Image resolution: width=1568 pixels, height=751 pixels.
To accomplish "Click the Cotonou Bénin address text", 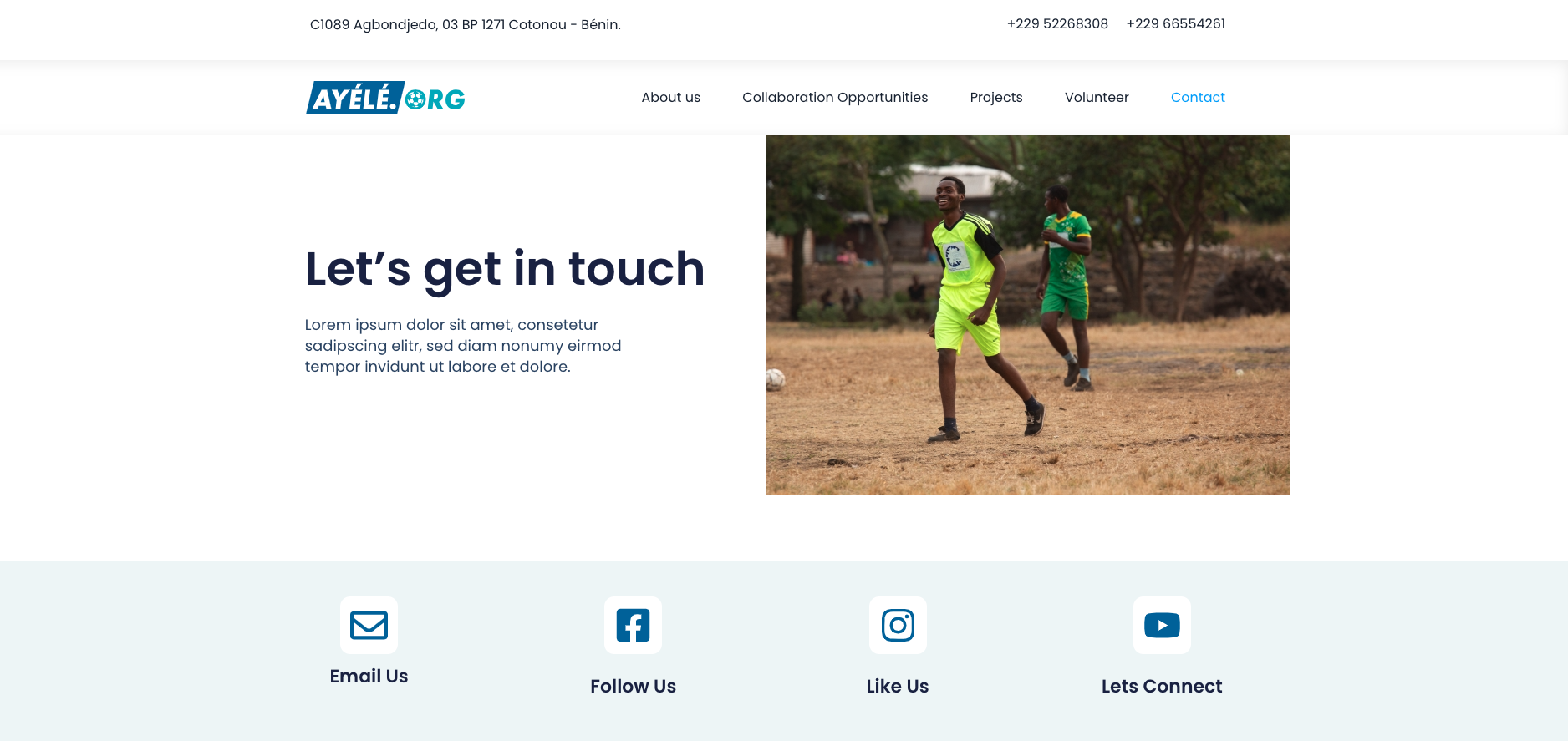I will coord(466,25).
